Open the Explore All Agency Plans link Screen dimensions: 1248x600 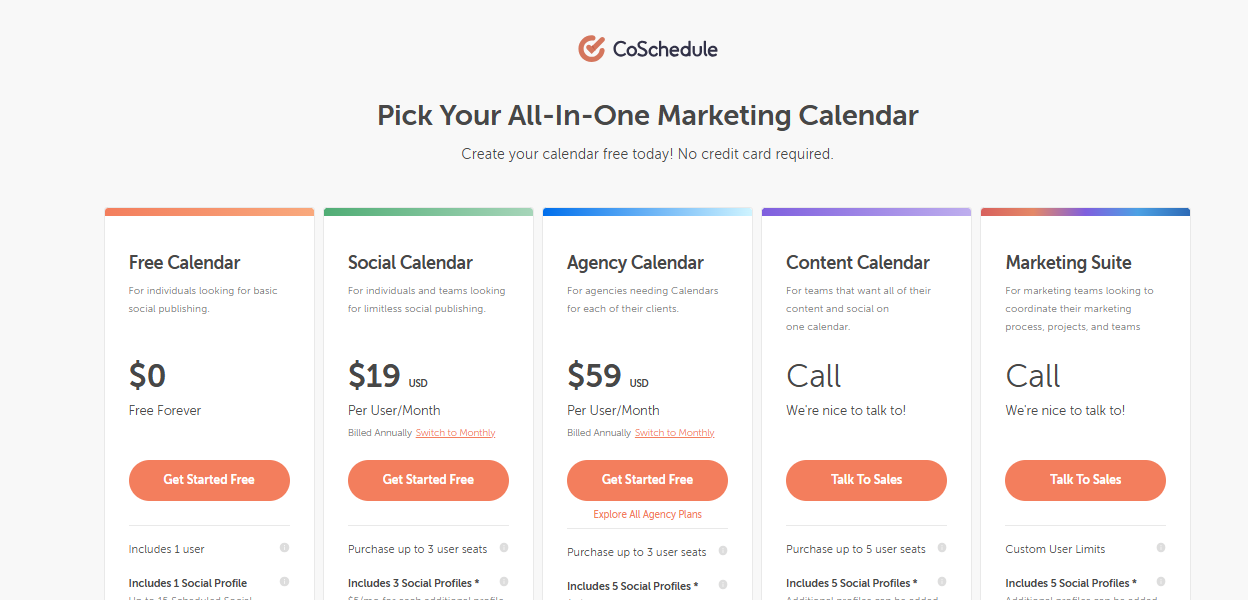pos(647,515)
